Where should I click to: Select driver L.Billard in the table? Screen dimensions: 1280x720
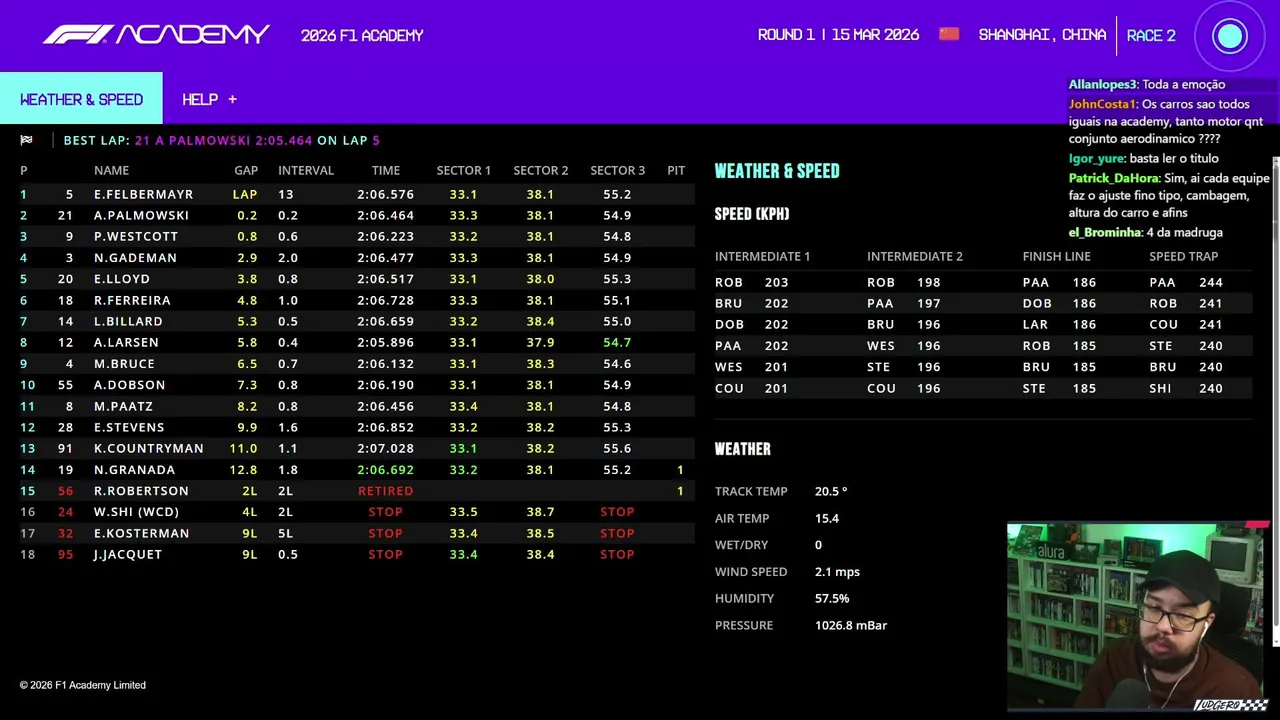coord(128,321)
